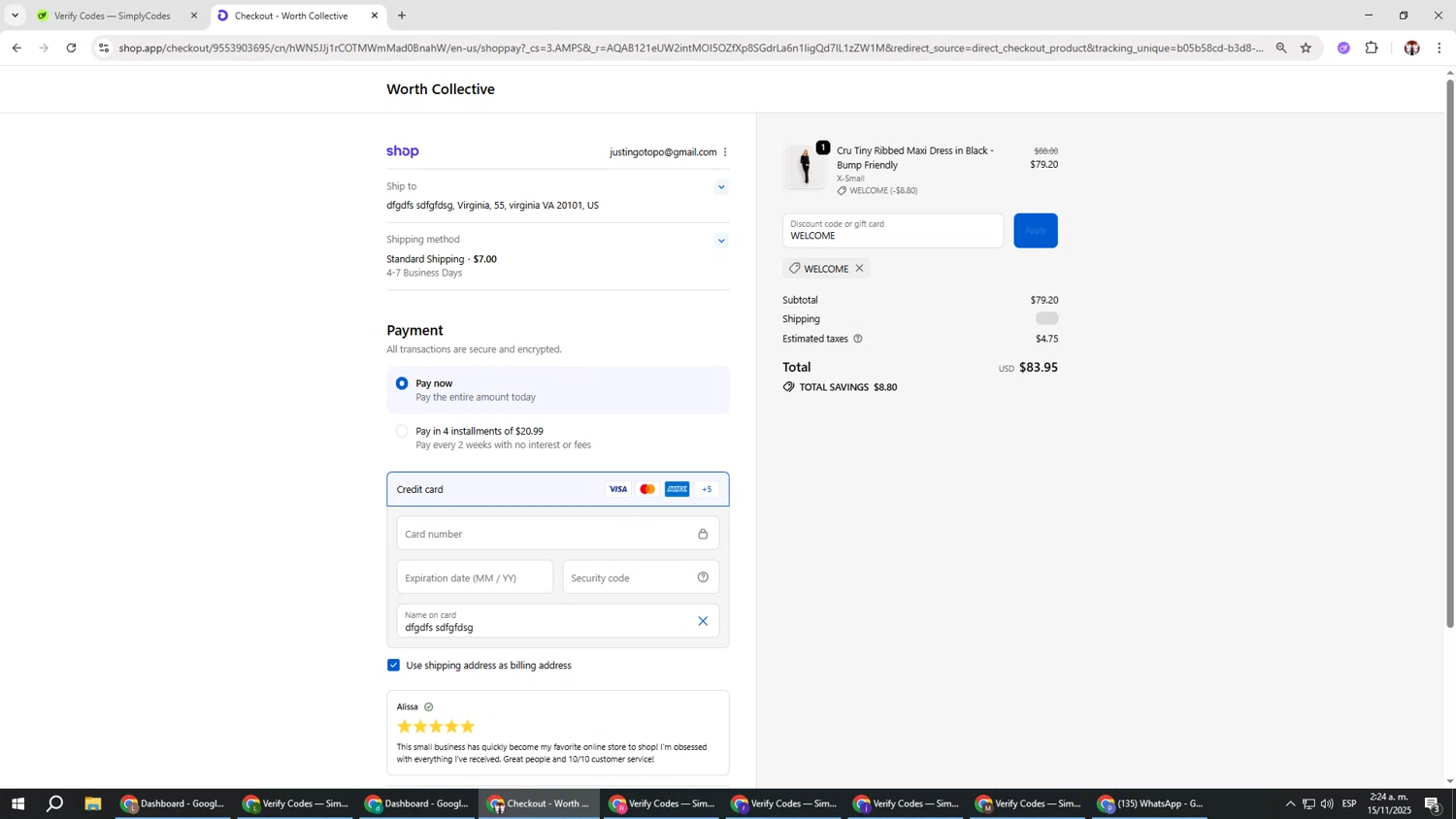Remove the WELCOME discount tag

tap(859, 269)
